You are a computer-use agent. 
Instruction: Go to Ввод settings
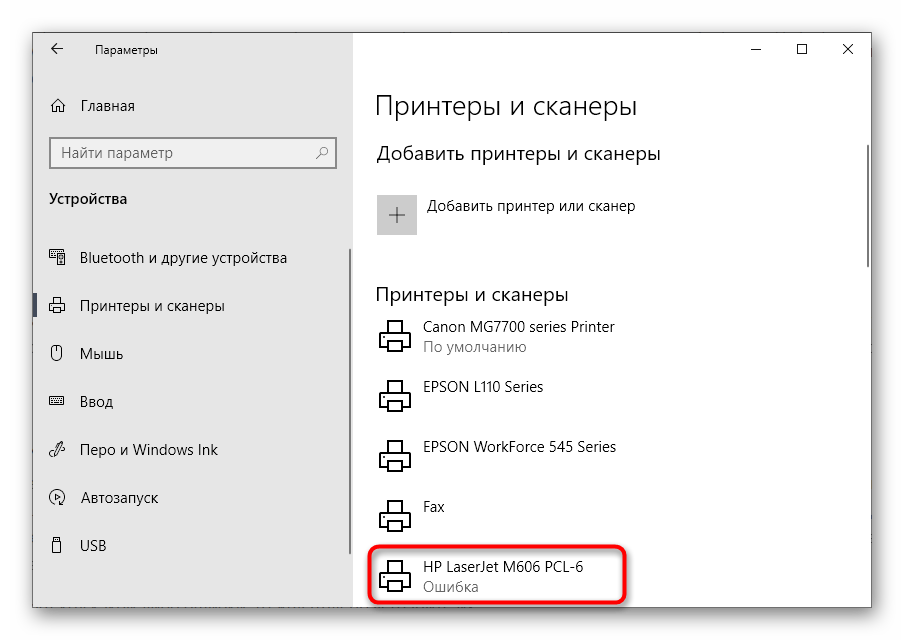point(96,402)
